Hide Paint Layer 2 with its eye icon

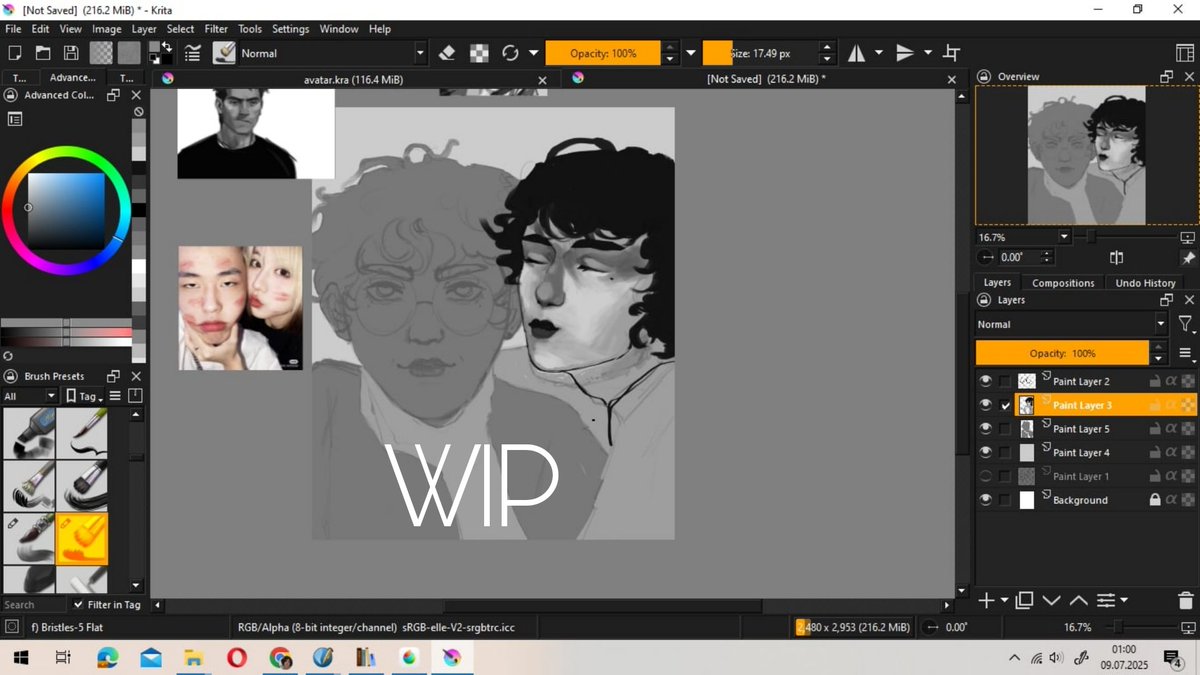tap(986, 381)
